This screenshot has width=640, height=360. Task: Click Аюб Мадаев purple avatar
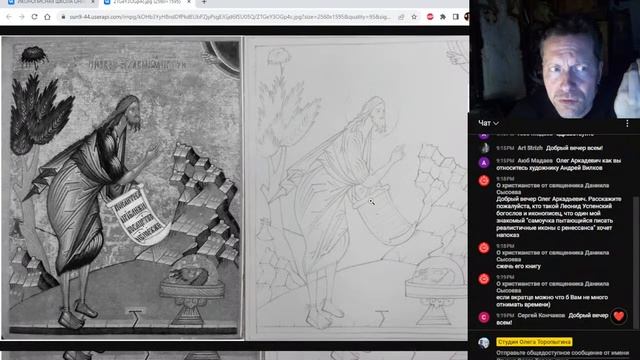(x=484, y=162)
